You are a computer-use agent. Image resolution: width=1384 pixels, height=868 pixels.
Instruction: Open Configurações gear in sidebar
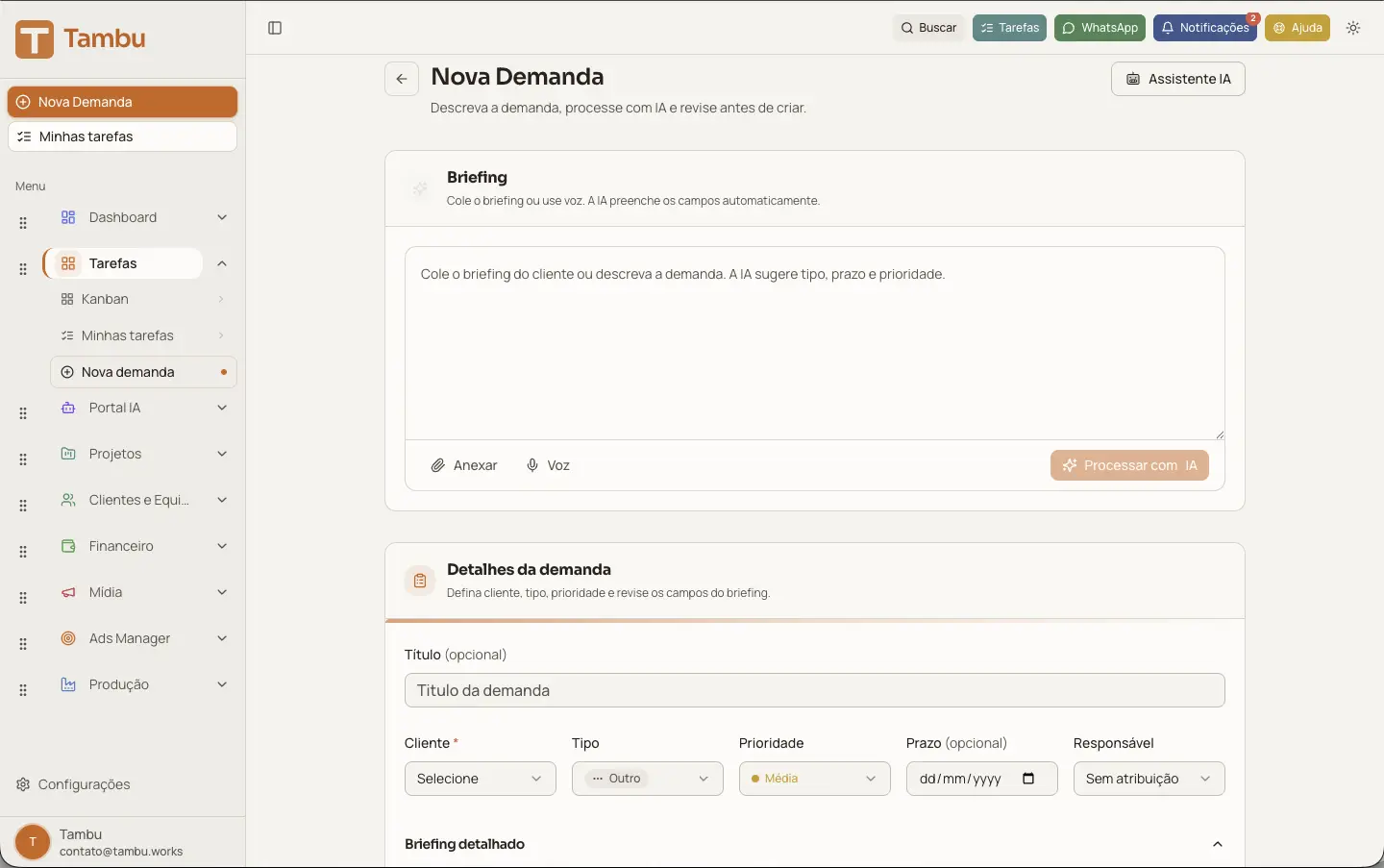pyautogui.click(x=74, y=784)
